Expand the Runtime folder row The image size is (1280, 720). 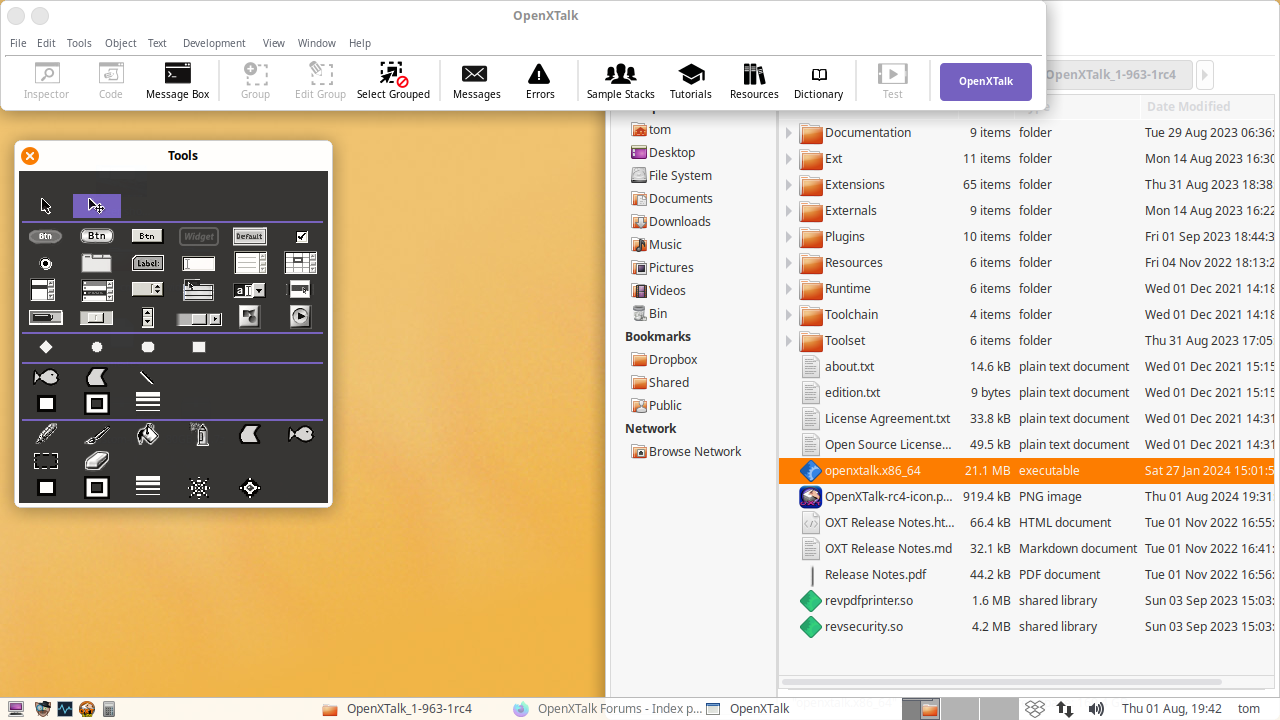point(788,289)
